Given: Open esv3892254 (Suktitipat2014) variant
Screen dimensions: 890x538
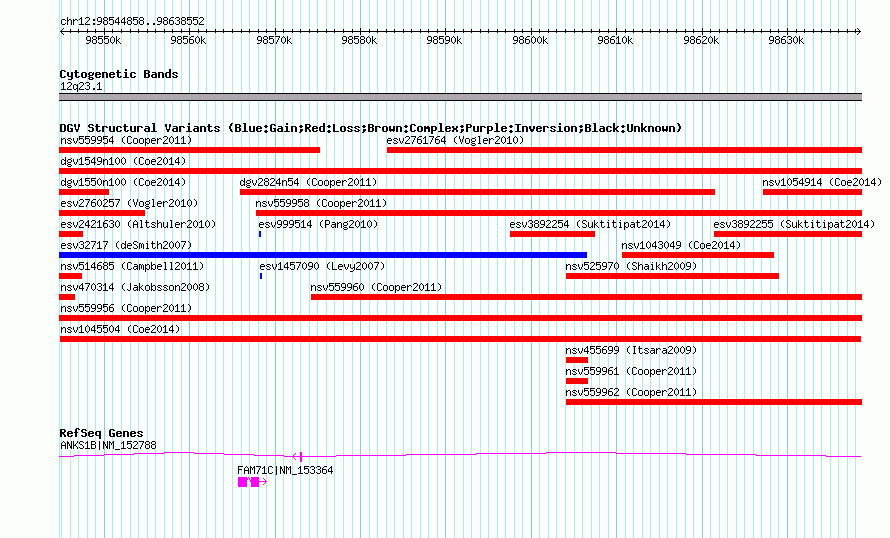Looking at the screenshot, I should (552, 234).
